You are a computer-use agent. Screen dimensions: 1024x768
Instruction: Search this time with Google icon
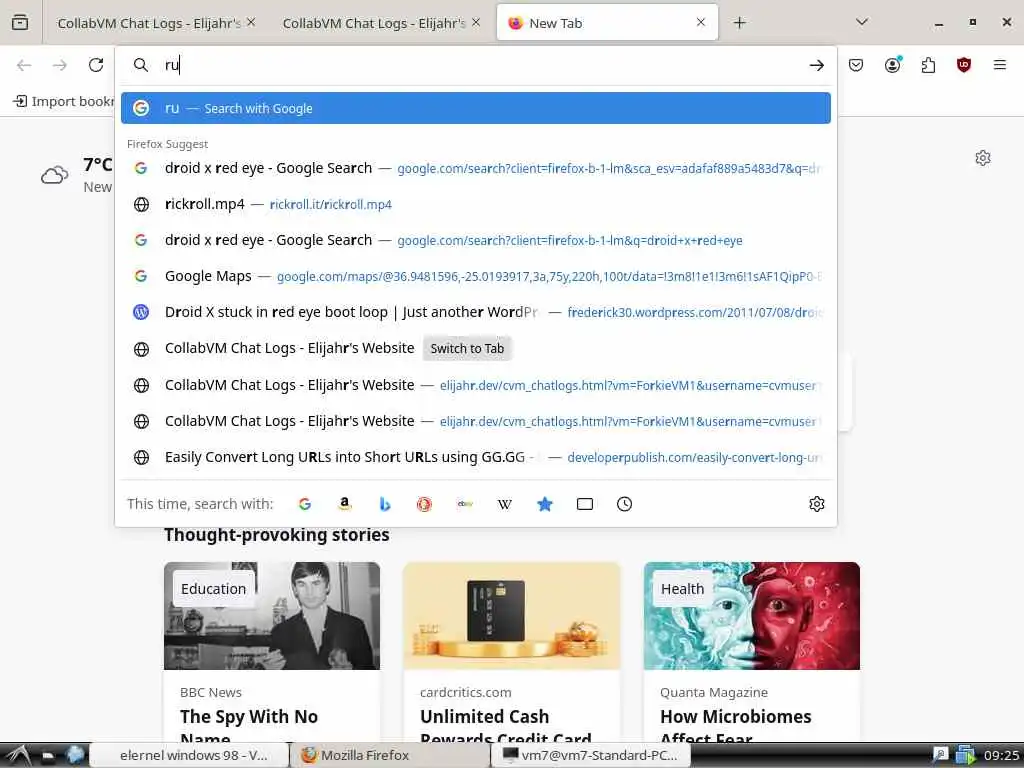pyautogui.click(x=305, y=504)
